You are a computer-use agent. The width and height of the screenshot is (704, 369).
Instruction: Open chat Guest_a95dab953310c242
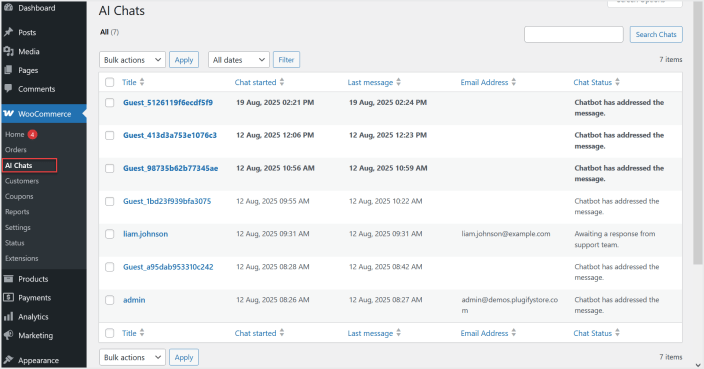pos(168,267)
